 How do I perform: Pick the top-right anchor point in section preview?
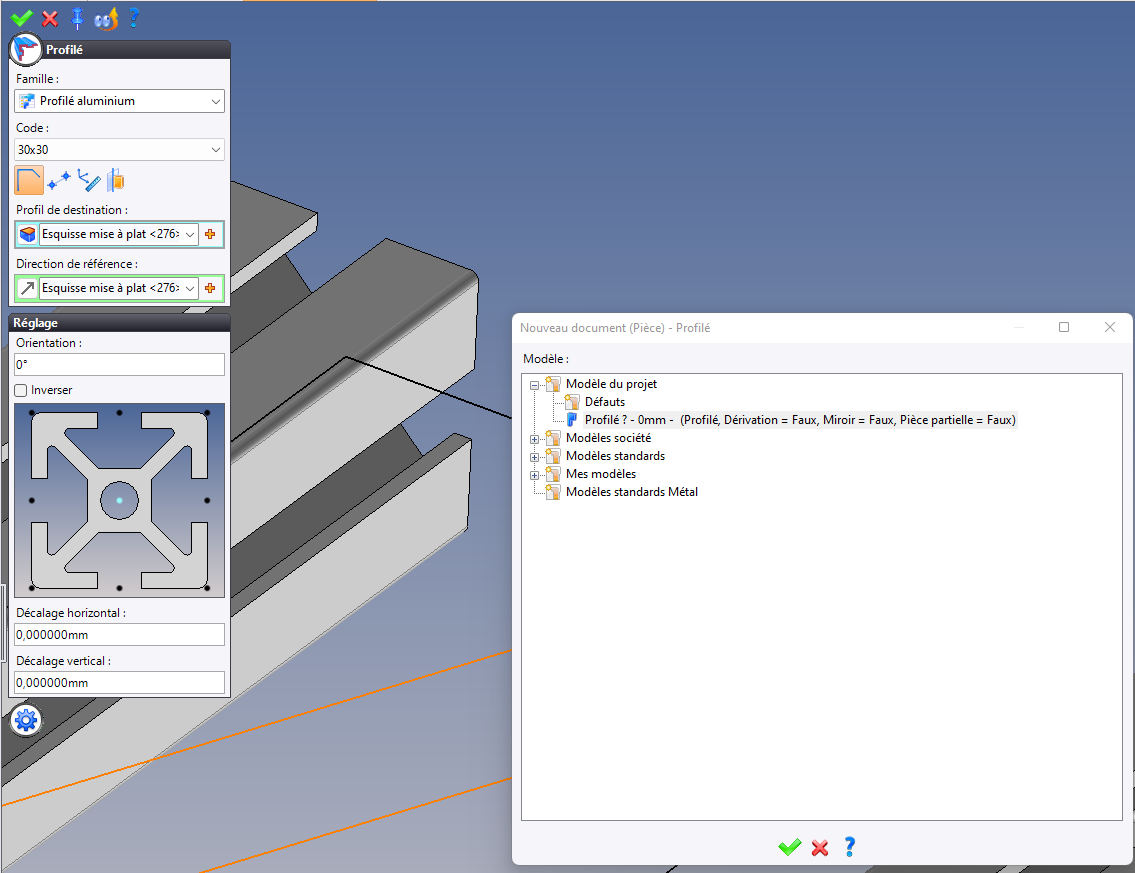click(x=207, y=413)
